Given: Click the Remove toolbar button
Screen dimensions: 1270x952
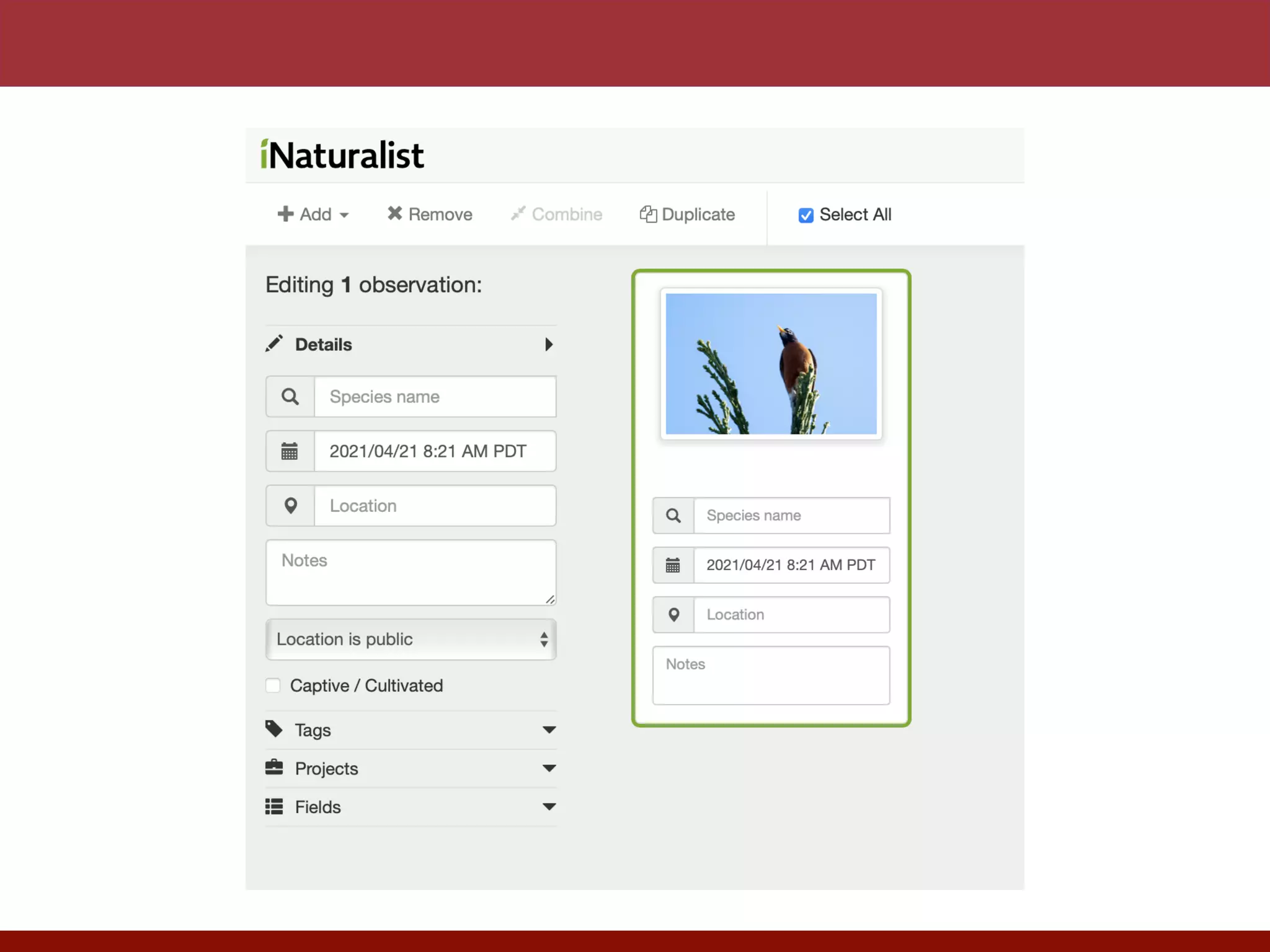Looking at the screenshot, I should (x=430, y=214).
